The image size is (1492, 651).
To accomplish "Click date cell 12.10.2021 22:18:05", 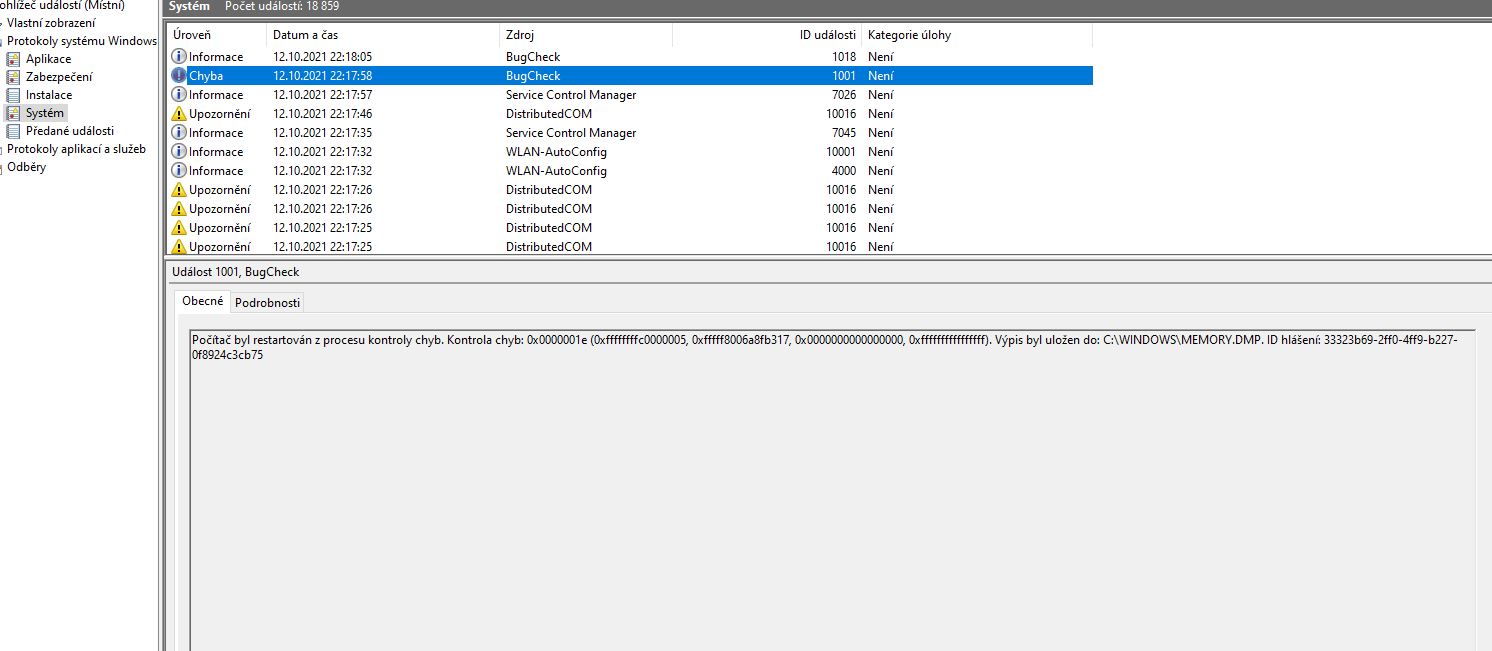I will pyautogui.click(x=322, y=57).
